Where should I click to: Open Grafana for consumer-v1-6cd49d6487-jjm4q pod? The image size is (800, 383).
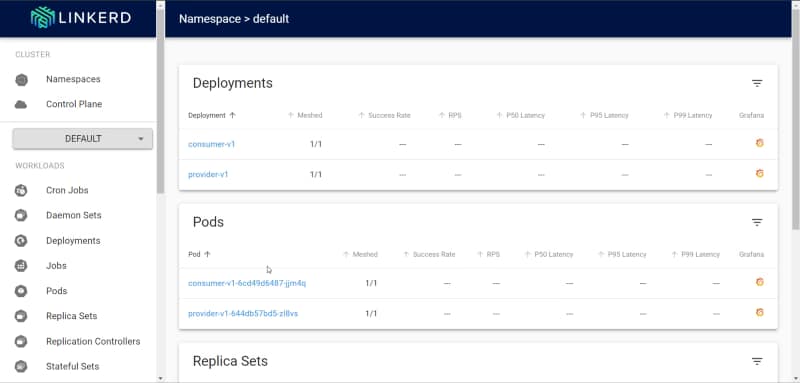759,282
